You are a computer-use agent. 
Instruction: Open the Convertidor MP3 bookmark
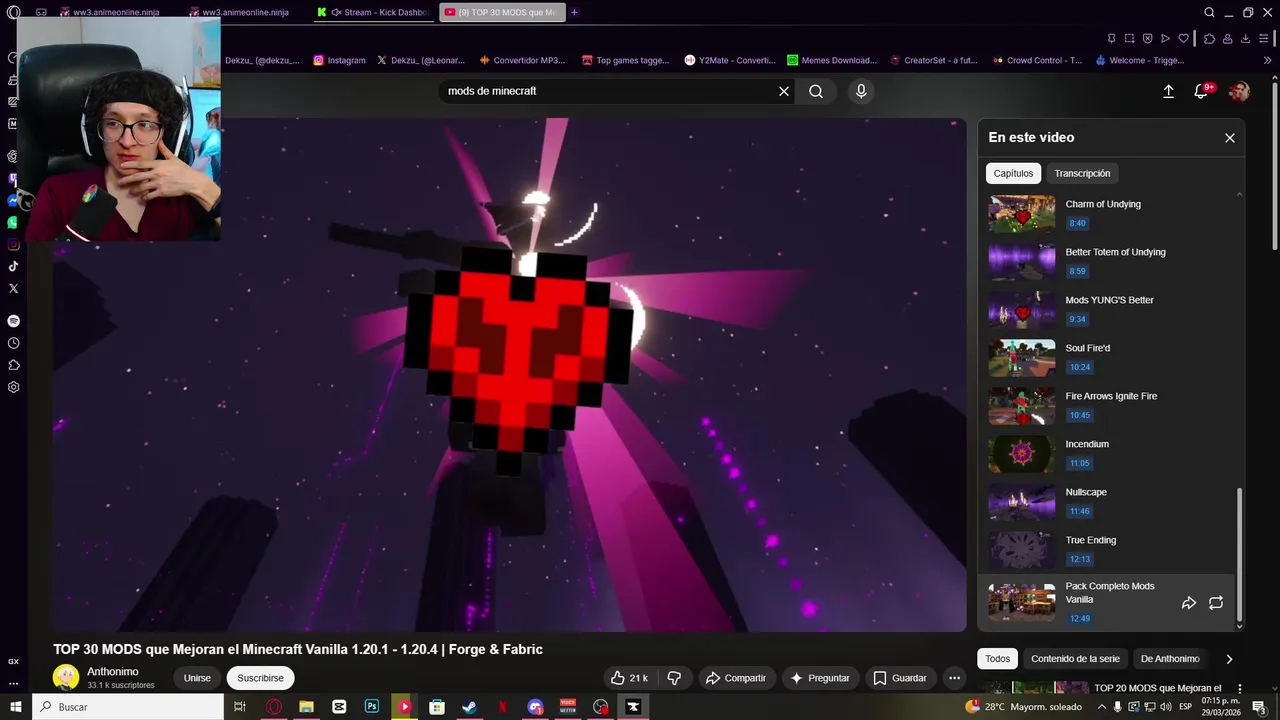point(521,60)
